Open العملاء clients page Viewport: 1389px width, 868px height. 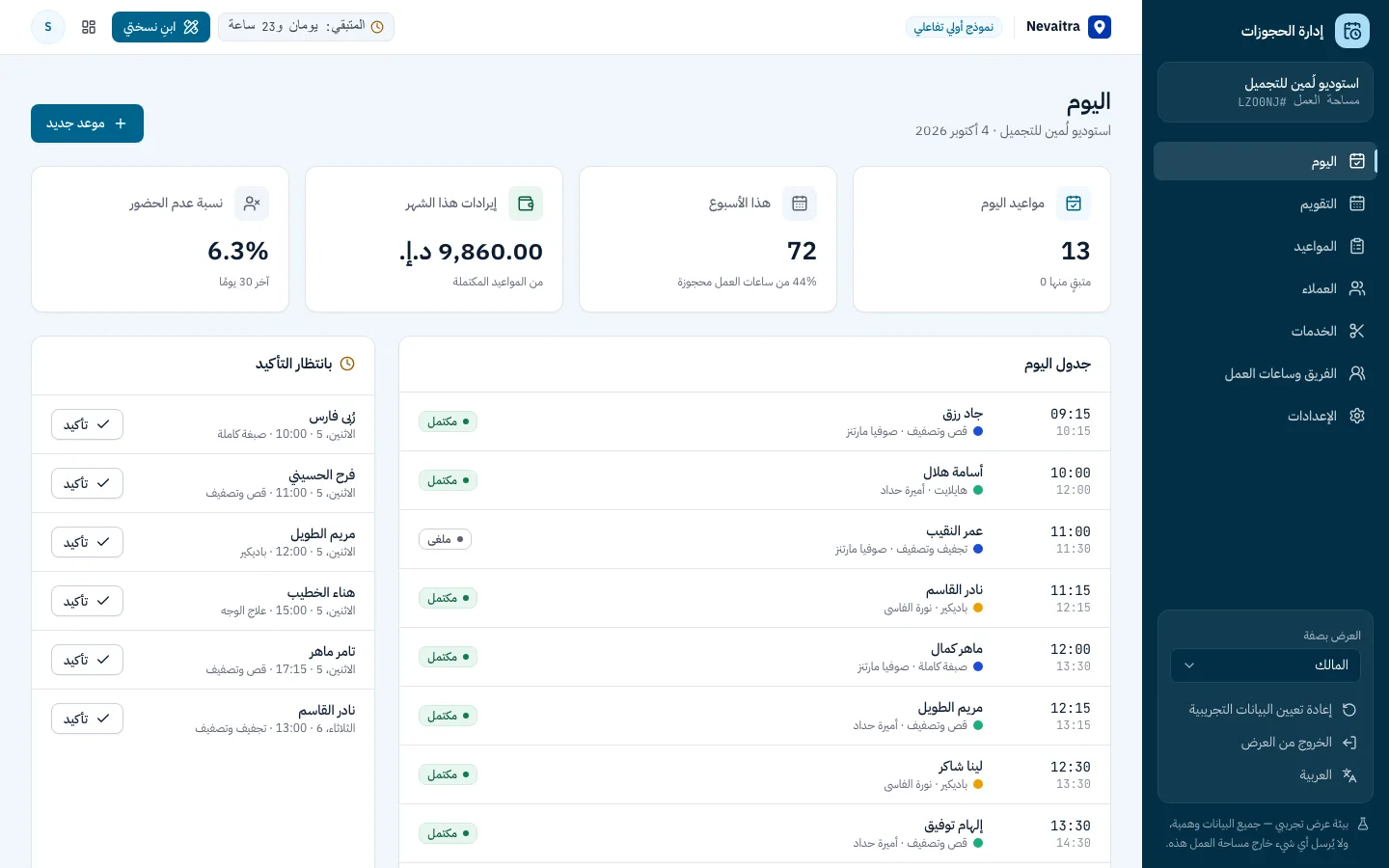1264,288
